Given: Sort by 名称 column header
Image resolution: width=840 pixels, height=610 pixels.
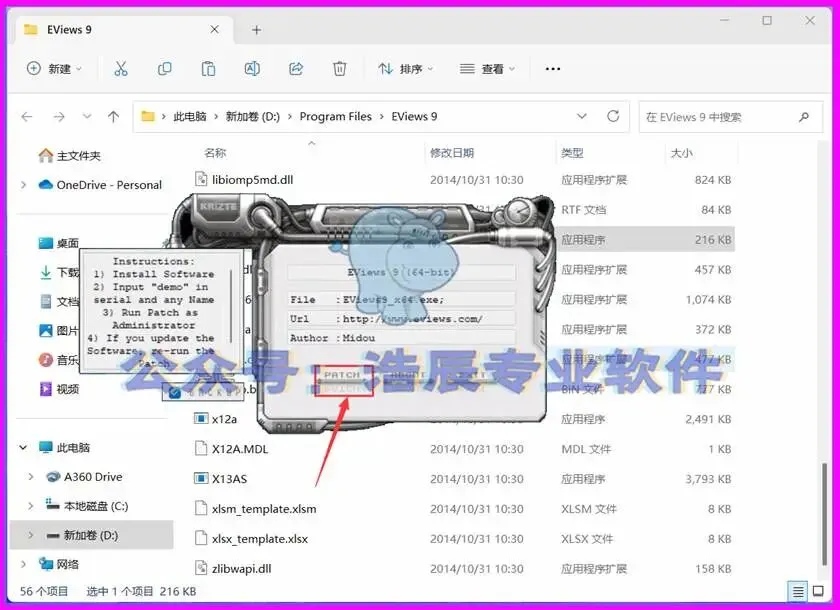Looking at the screenshot, I should [x=215, y=153].
